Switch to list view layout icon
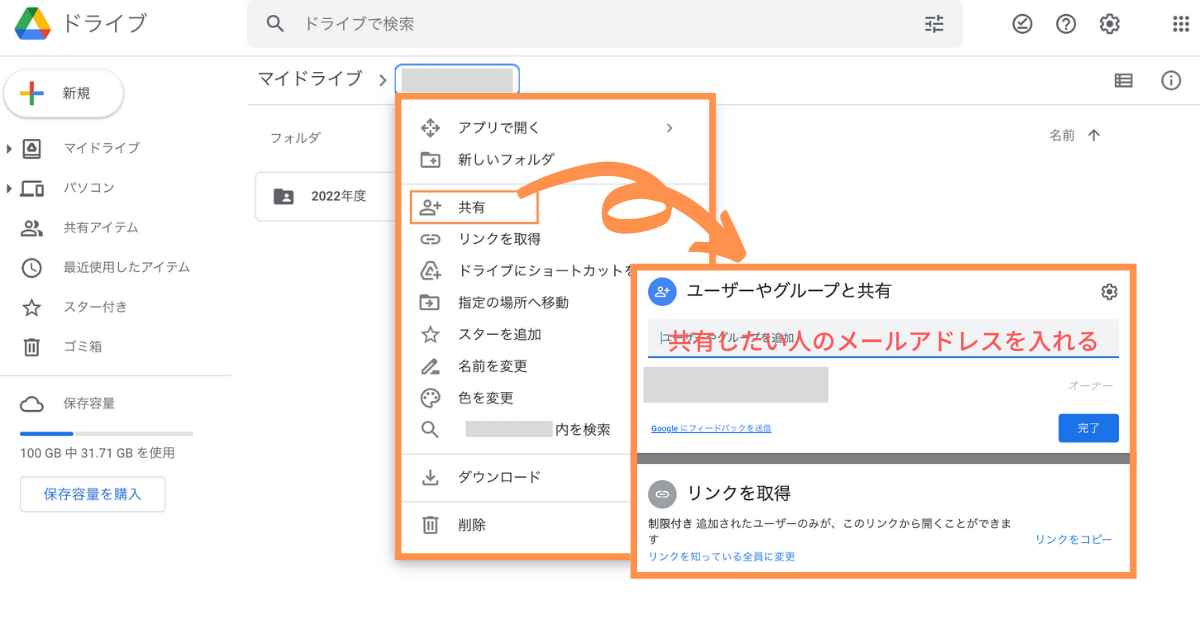This screenshot has width=1200, height=630. (x=1124, y=80)
